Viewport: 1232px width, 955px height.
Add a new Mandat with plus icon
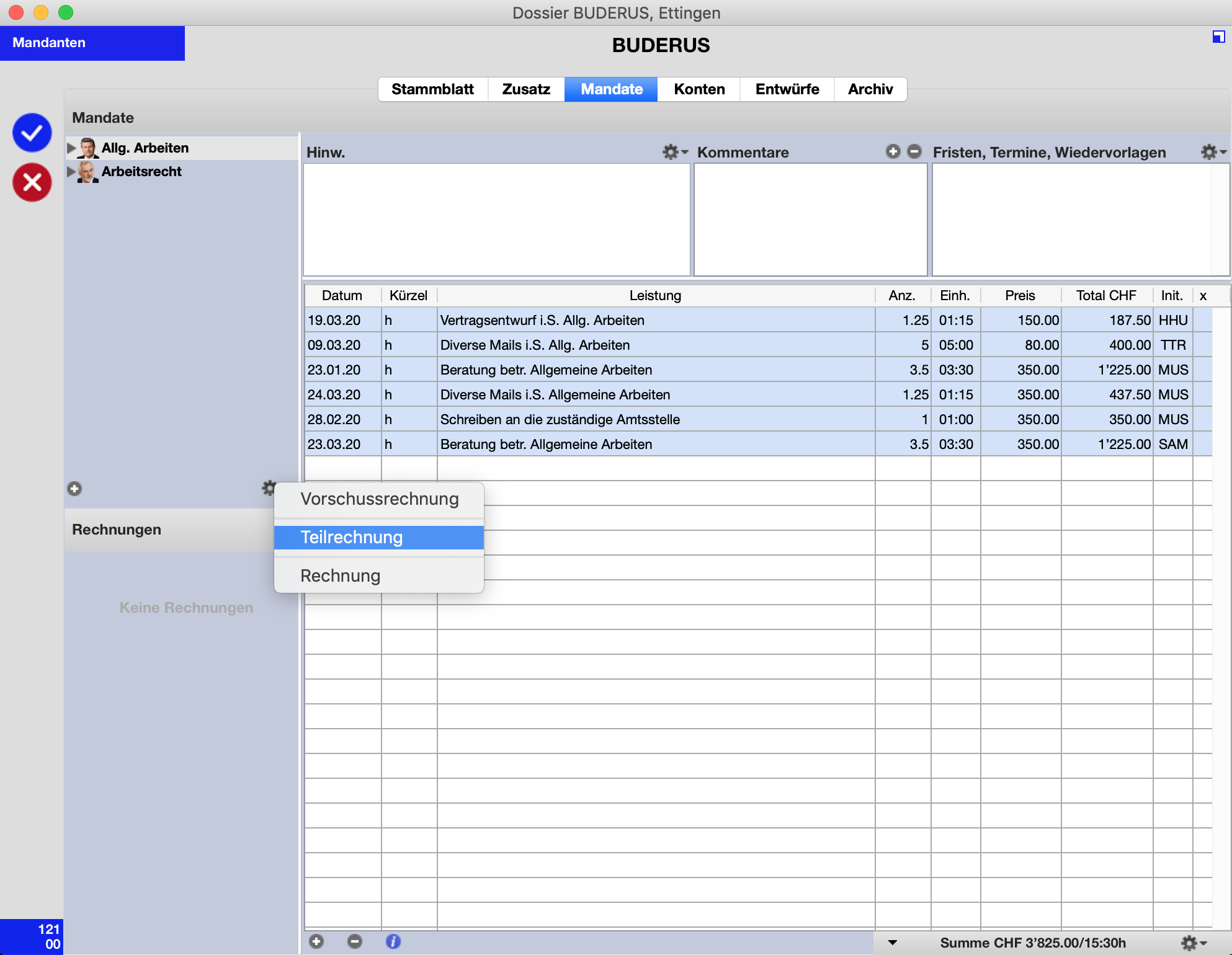coord(74,489)
